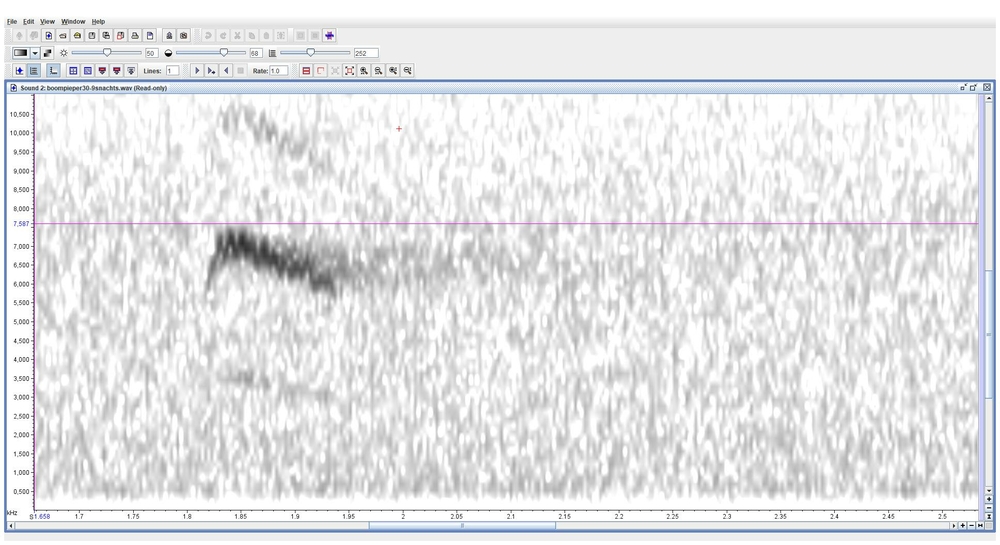Screen dimensions: 1000x545
Task: Click the vertical zoom out minus button
Action: coord(989,507)
